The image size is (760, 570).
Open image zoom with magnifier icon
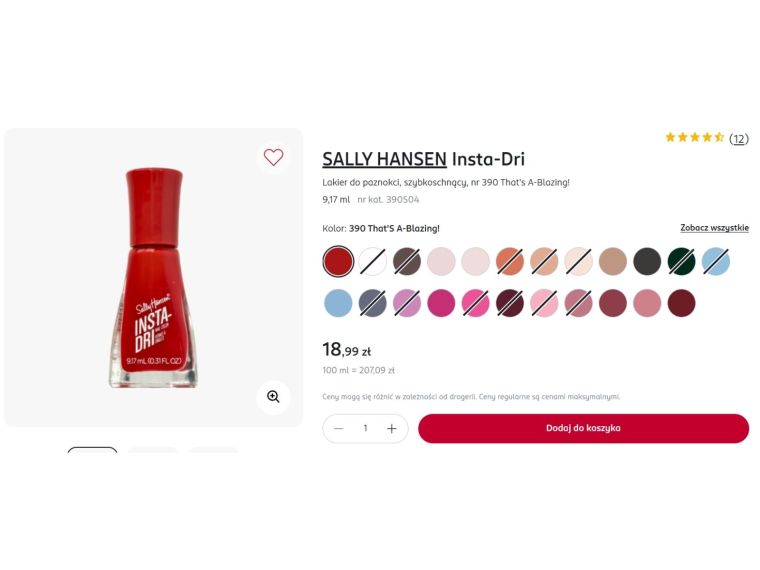point(273,397)
